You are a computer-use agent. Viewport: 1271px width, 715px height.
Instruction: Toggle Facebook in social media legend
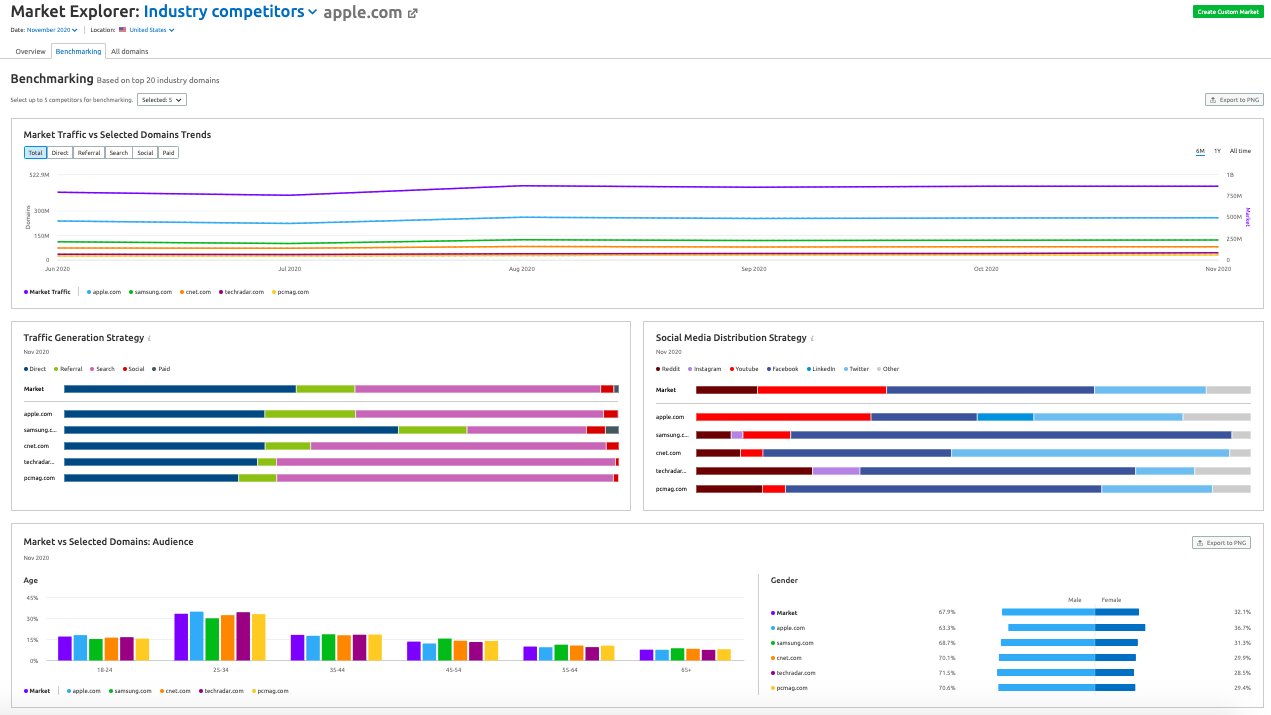click(x=782, y=369)
